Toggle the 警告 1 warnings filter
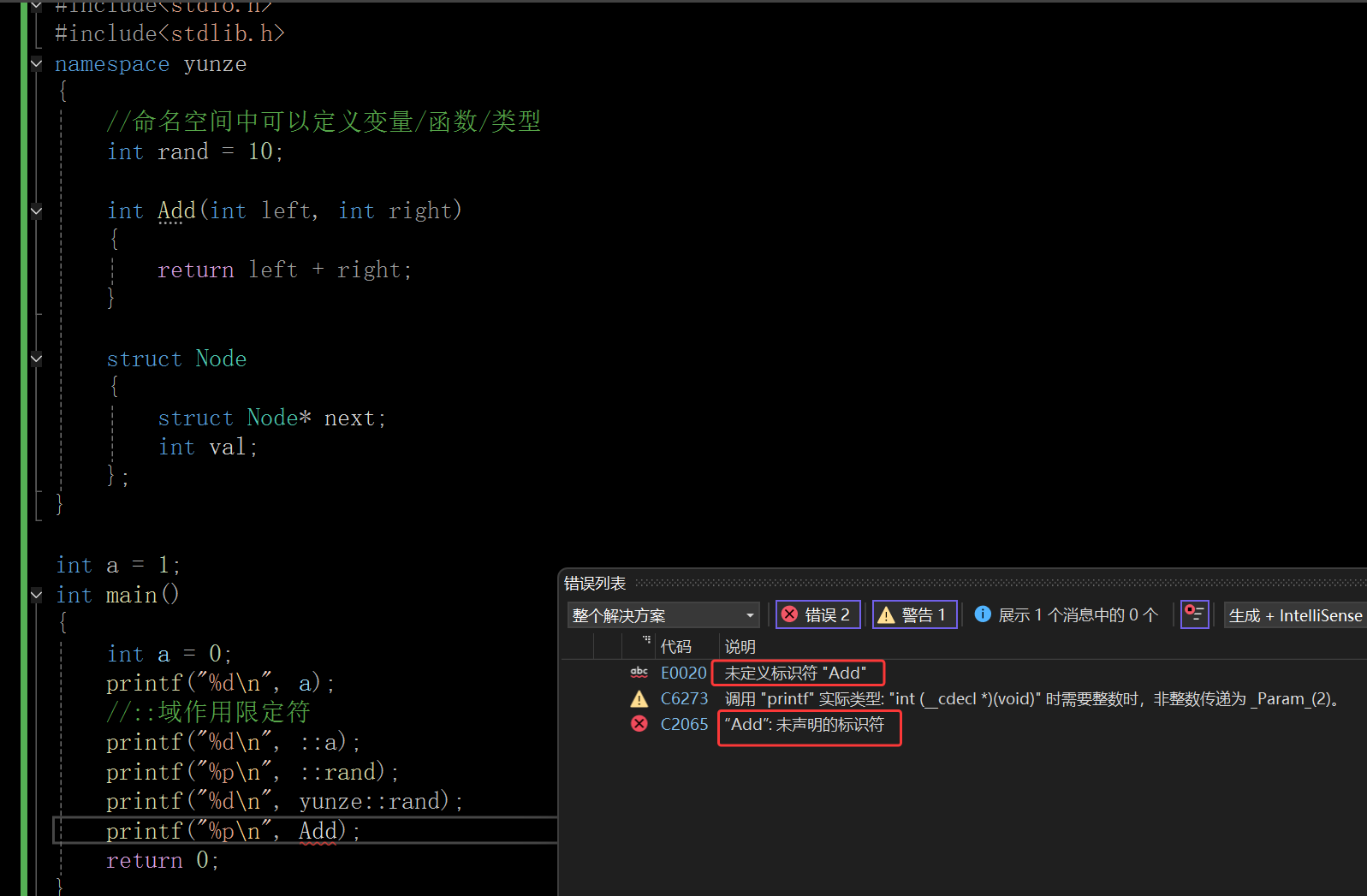Image resolution: width=1367 pixels, height=896 pixels. click(x=914, y=615)
